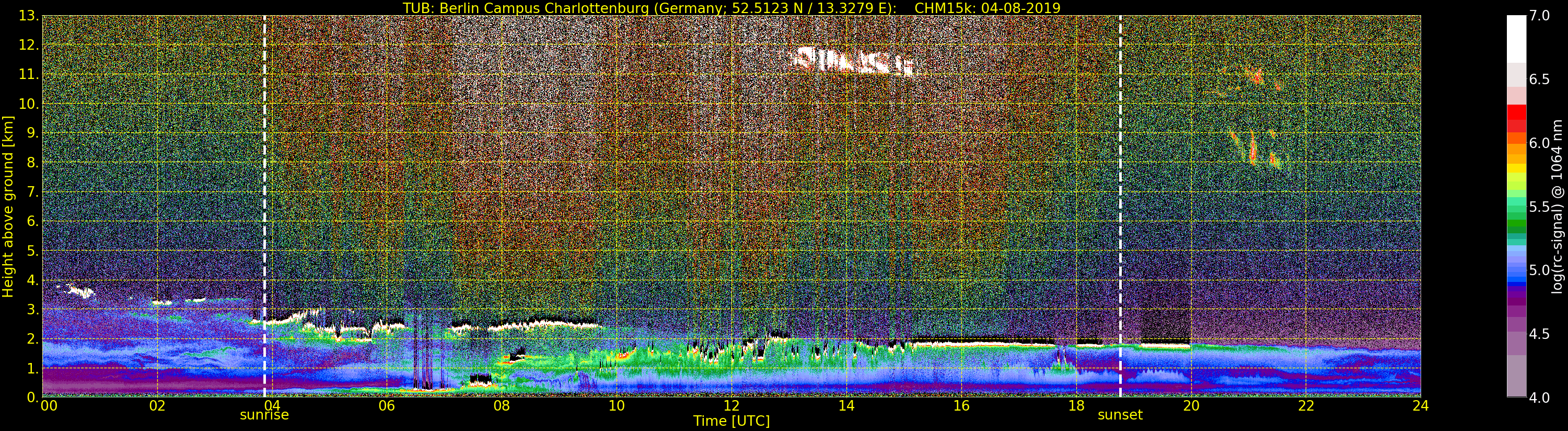Click the "13." height axis tick label
This screenshot has height=431, width=1568.
[x=29, y=16]
